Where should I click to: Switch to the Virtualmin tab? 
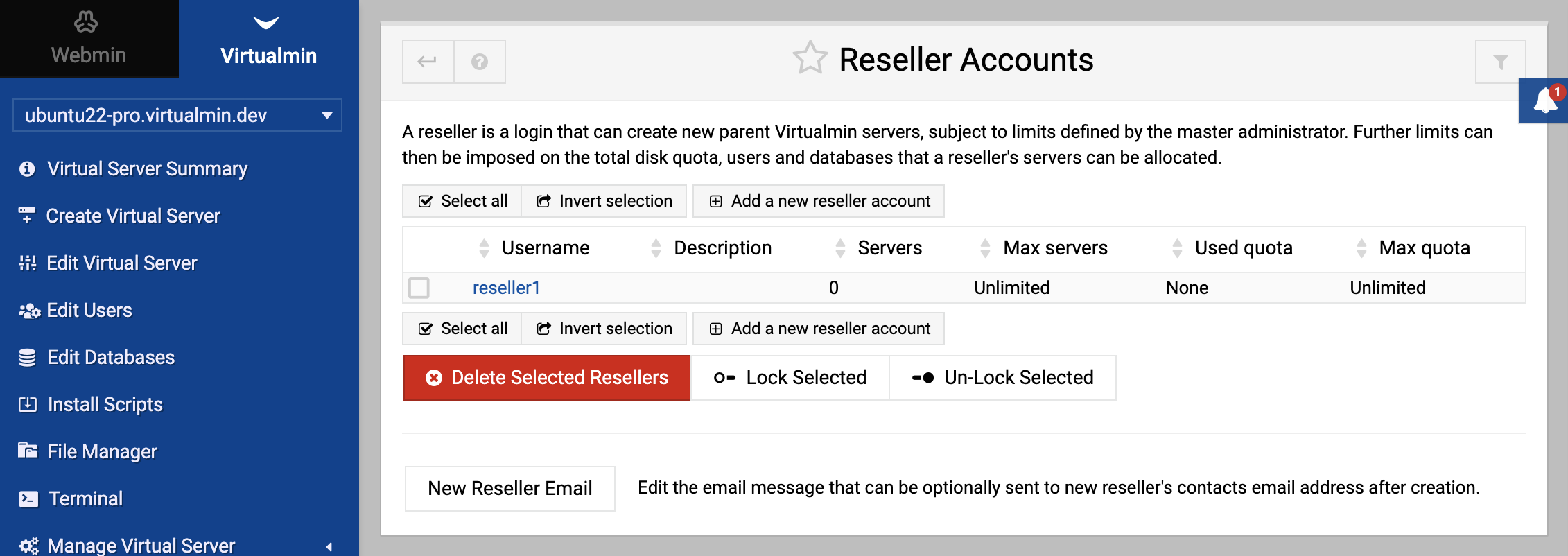269,39
